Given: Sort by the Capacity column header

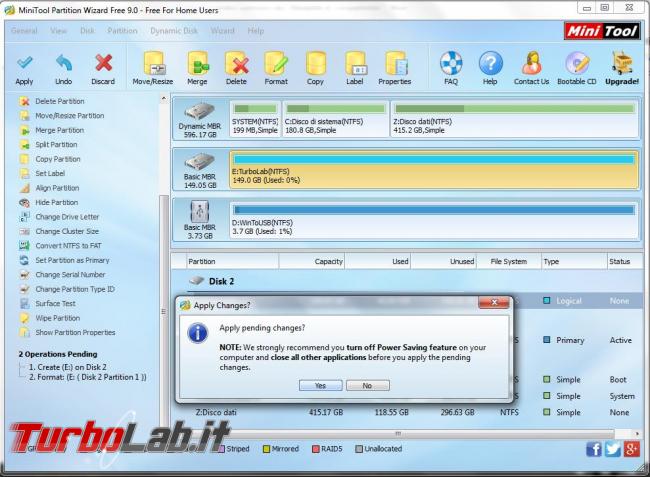Looking at the screenshot, I should pyautogui.click(x=312, y=262).
